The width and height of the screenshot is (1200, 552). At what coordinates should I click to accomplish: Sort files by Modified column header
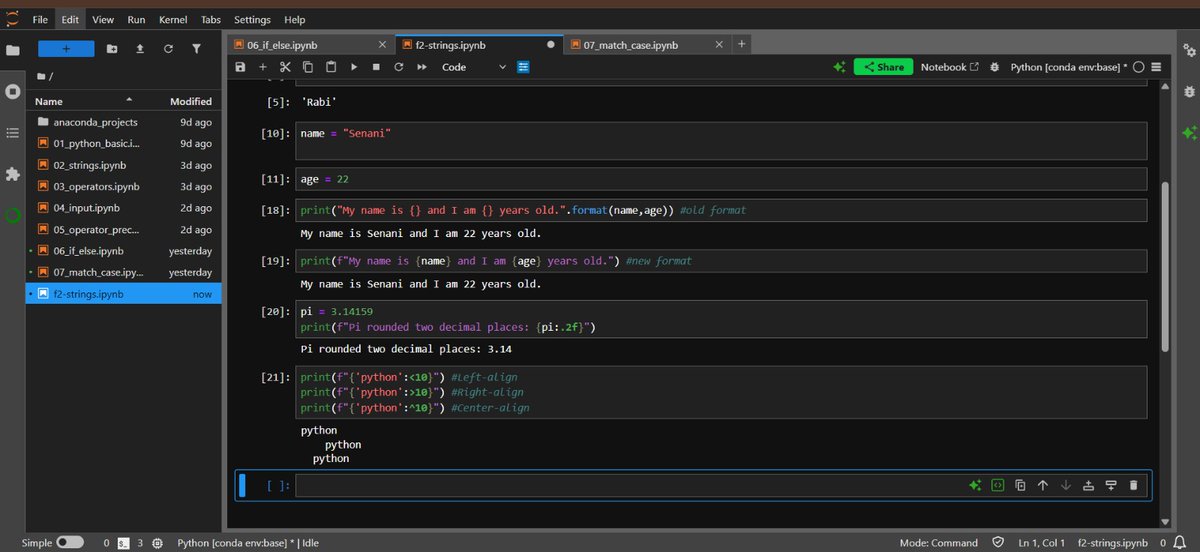tap(190, 101)
